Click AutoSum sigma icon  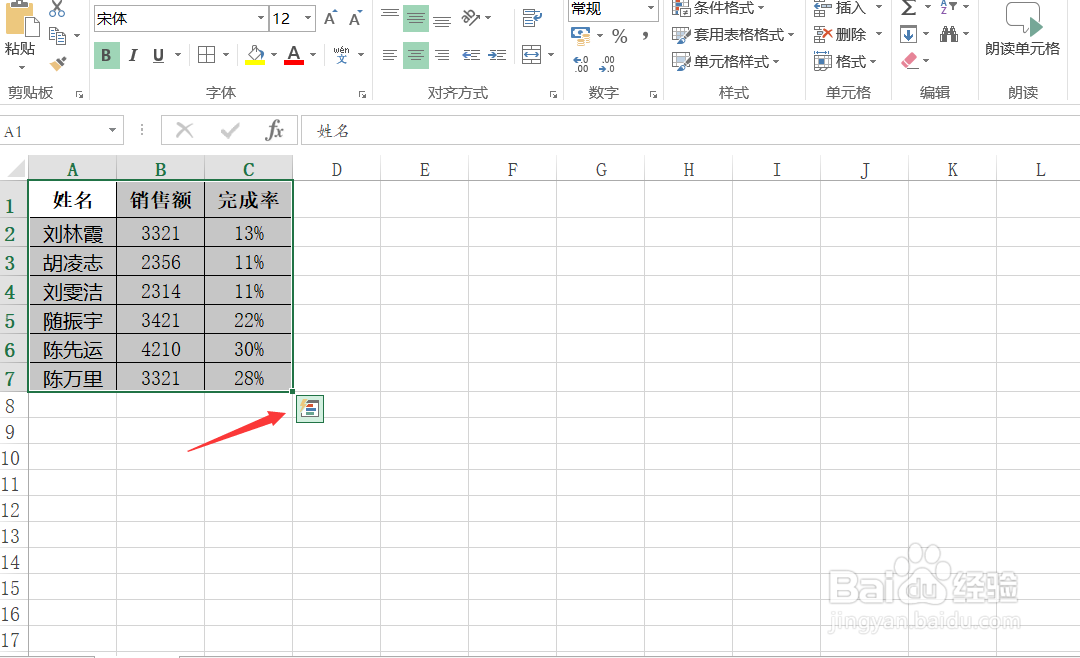pos(908,8)
